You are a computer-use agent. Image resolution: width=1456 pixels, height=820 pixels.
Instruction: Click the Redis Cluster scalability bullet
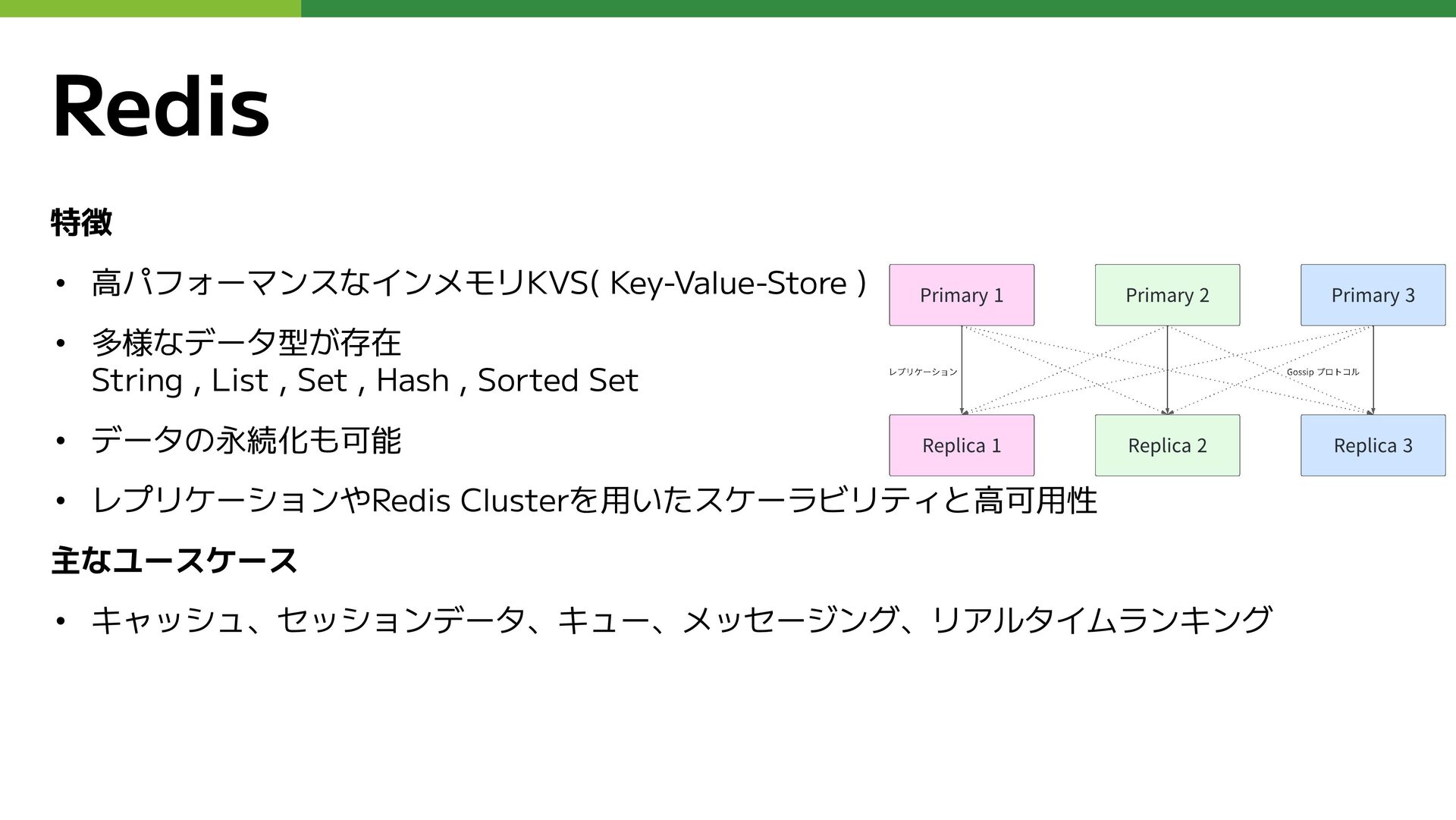[593, 501]
